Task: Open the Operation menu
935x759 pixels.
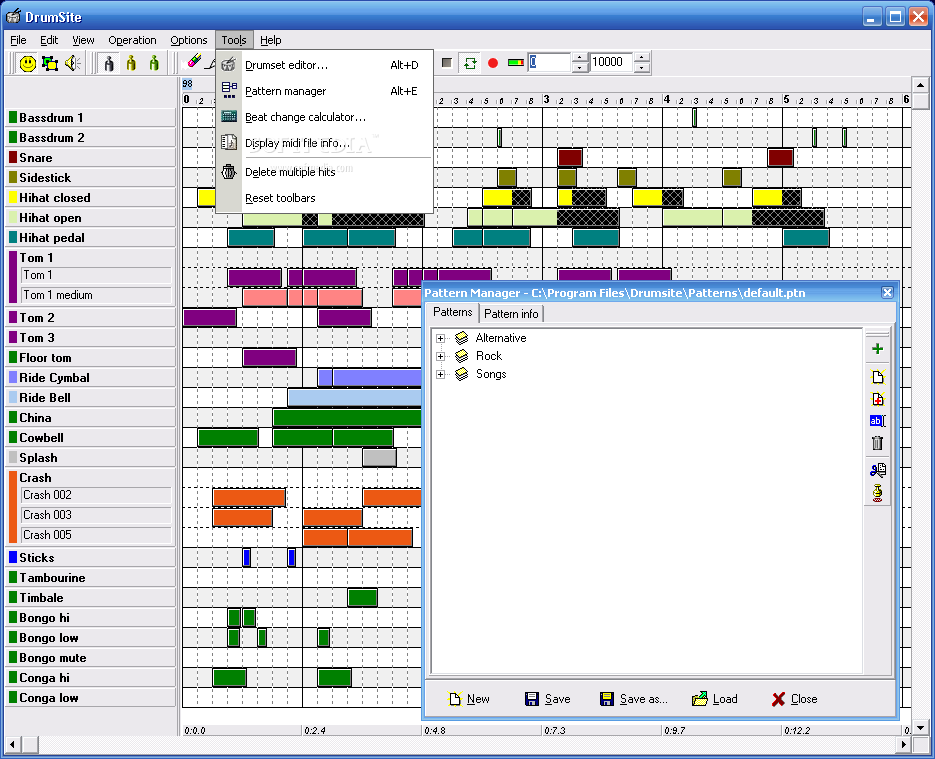Action: (x=132, y=40)
